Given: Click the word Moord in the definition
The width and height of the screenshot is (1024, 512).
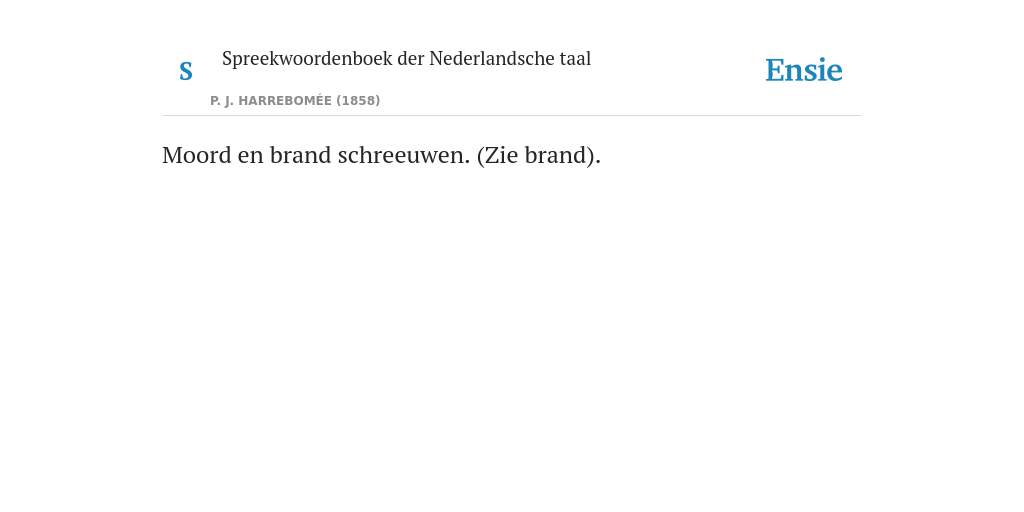Looking at the screenshot, I should pos(197,155).
